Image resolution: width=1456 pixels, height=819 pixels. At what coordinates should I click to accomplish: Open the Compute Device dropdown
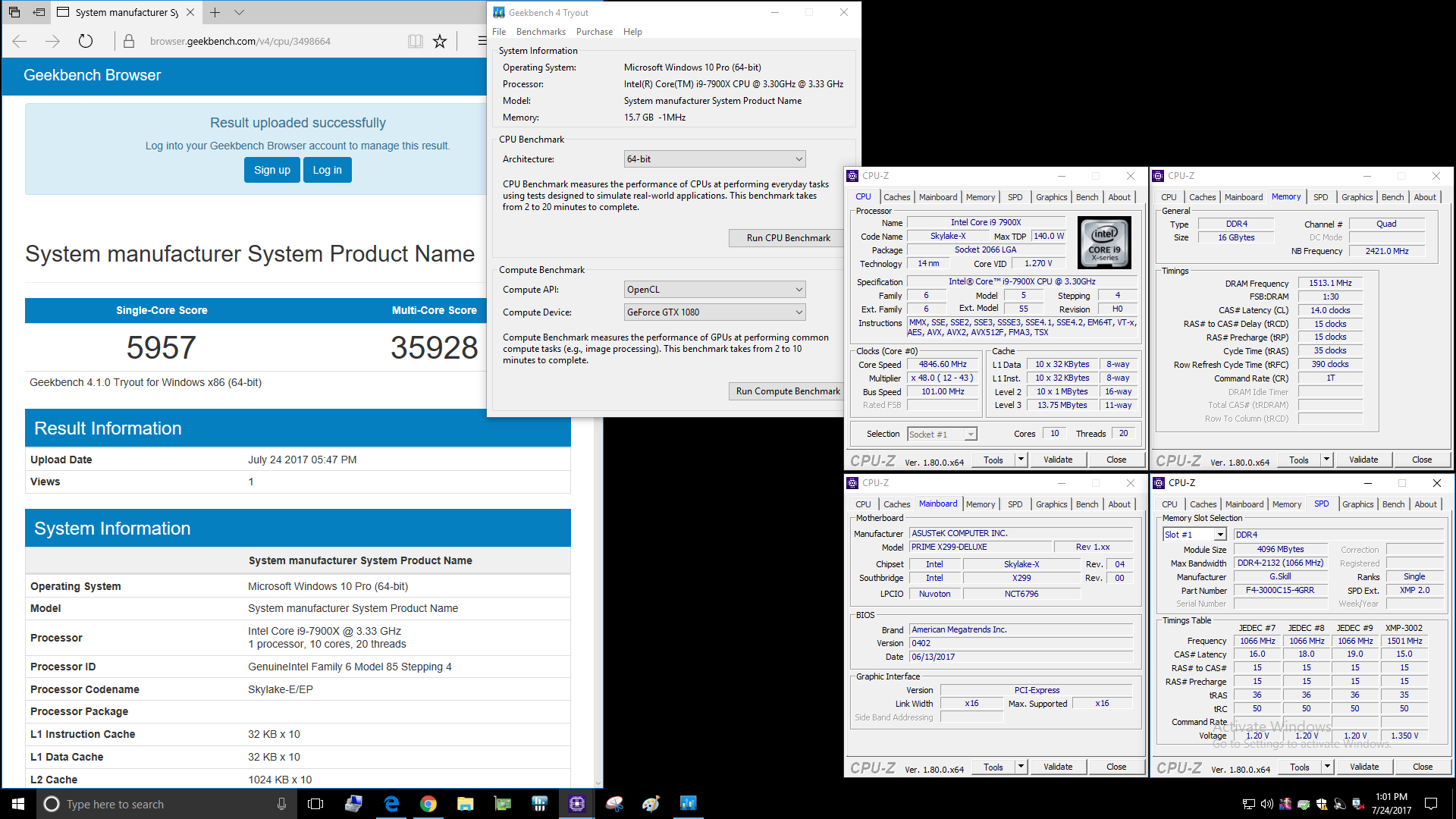coord(714,312)
